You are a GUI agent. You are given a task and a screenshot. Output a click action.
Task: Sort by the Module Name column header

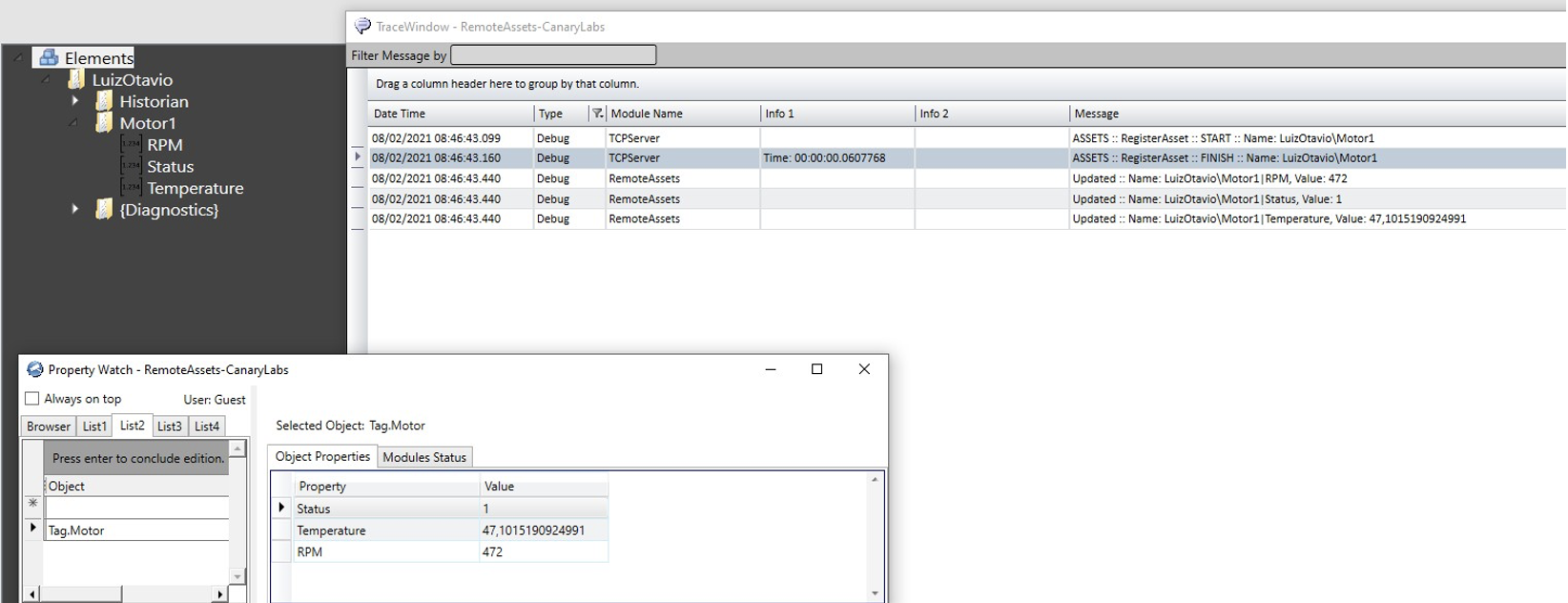click(x=683, y=114)
